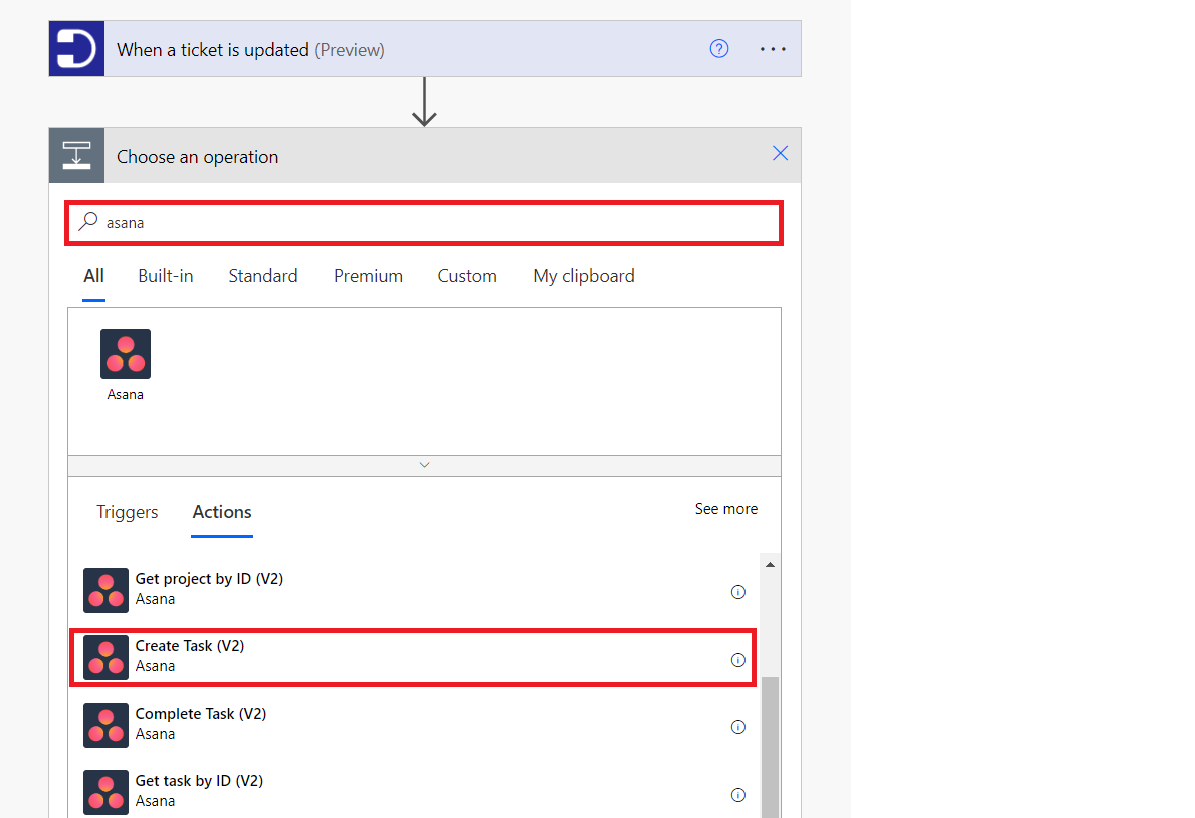This screenshot has height=818, width=1195.
Task: Open the Asana icon next to Create Task (V2)
Action: 105,657
